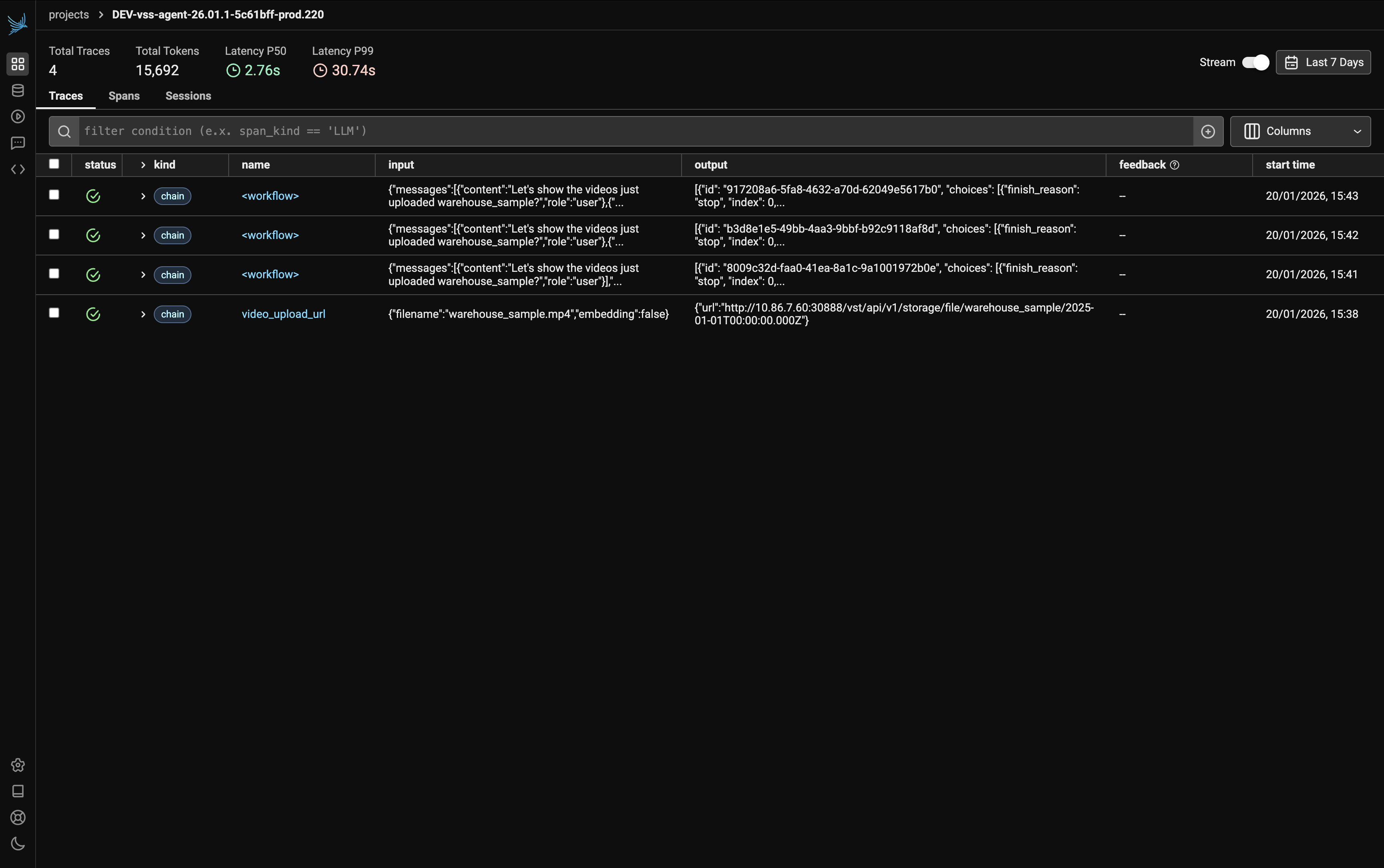The width and height of the screenshot is (1384, 868).
Task: Click the Phoenix logo at top left
Action: [17, 23]
